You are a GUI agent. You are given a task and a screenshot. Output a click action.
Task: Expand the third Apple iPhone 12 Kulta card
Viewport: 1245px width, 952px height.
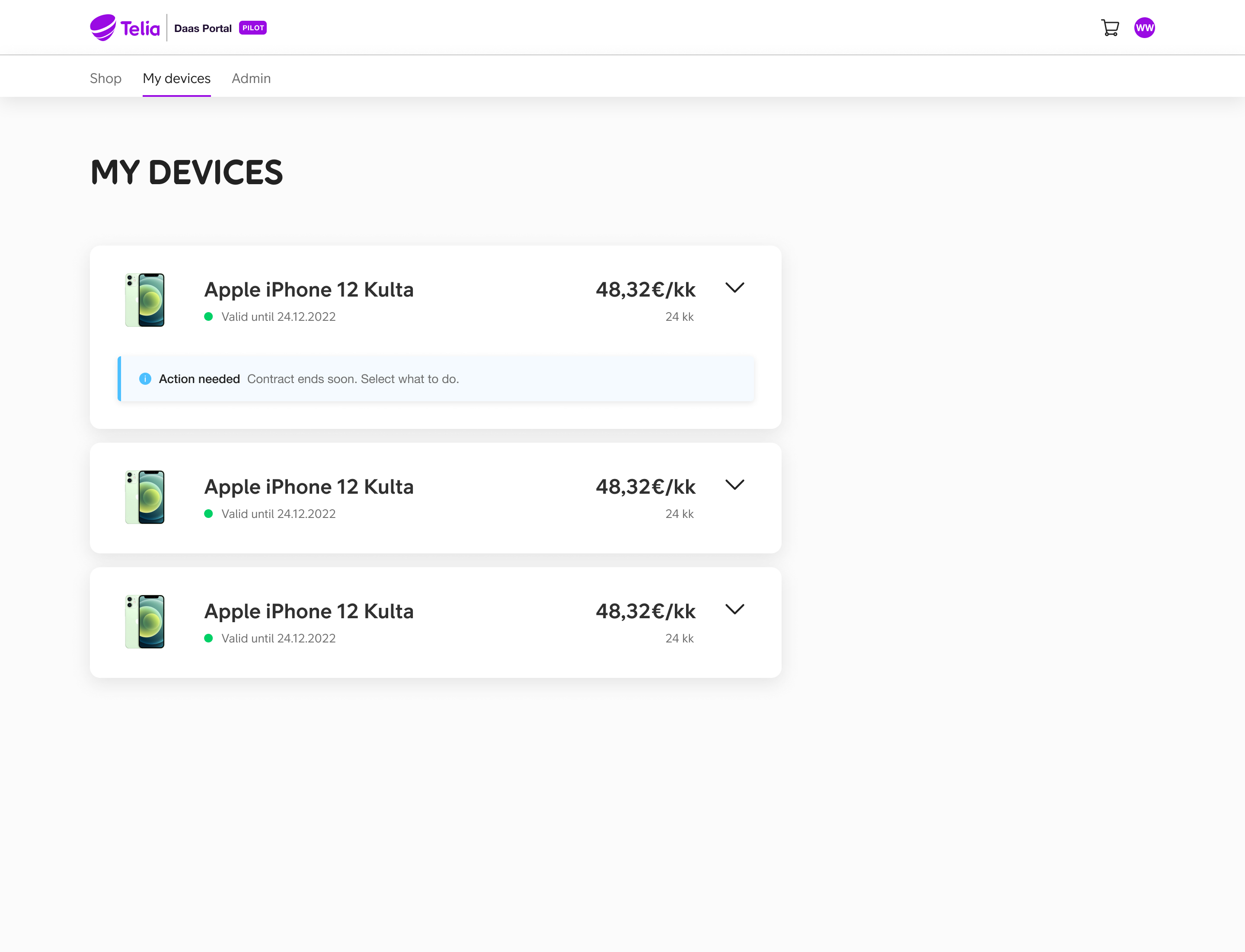[x=734, y=610]
